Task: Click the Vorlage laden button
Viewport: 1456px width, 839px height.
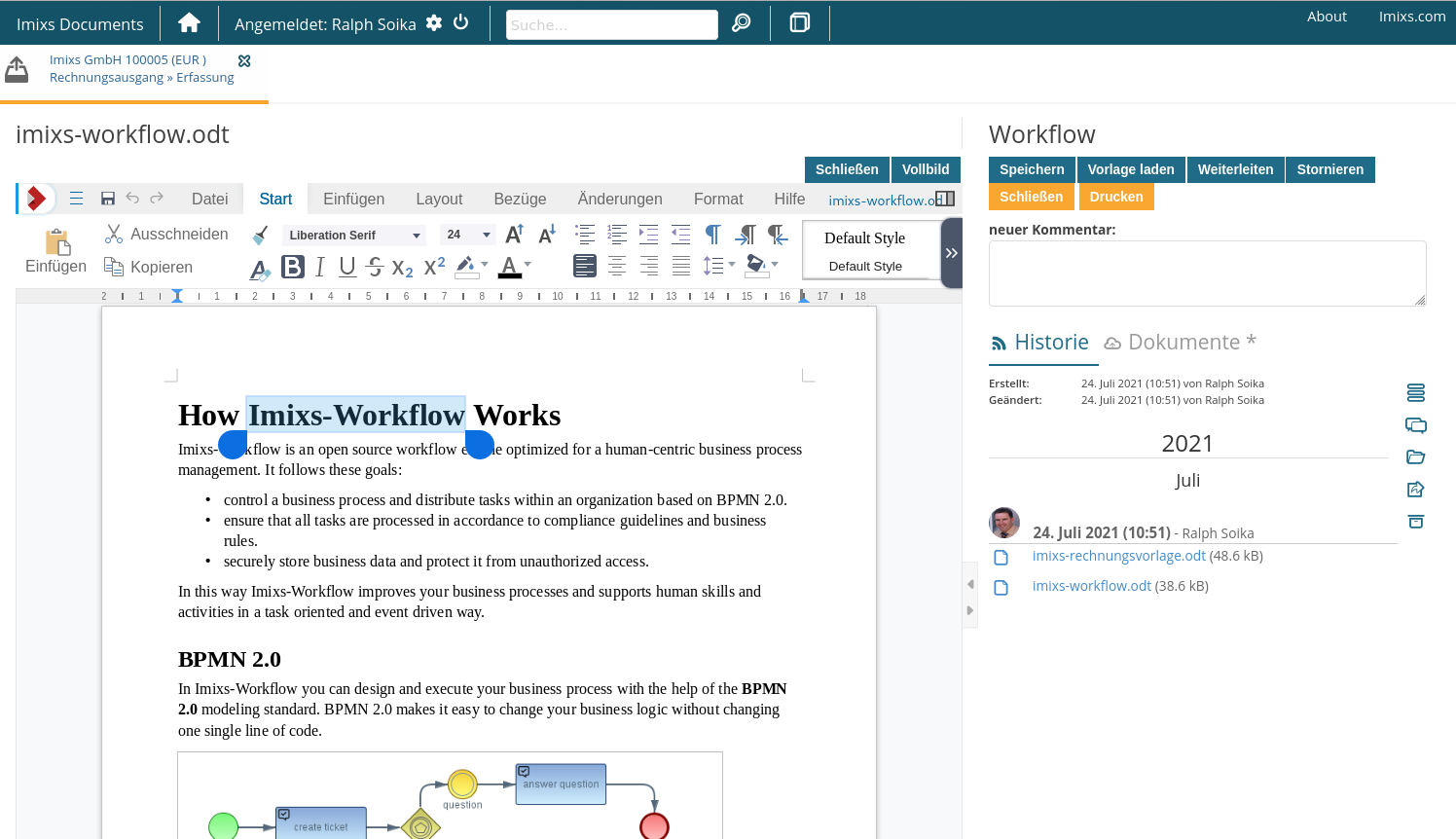Action: click(x=1131, y=169)
